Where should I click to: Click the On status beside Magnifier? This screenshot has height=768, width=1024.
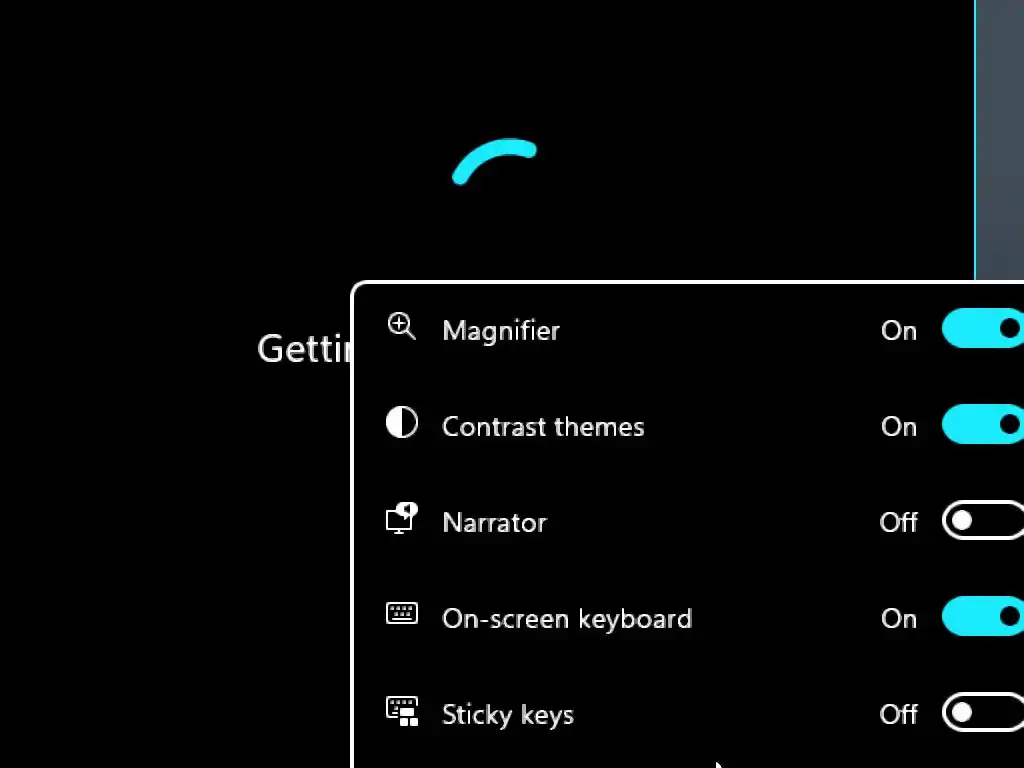(x=899, y=330)
